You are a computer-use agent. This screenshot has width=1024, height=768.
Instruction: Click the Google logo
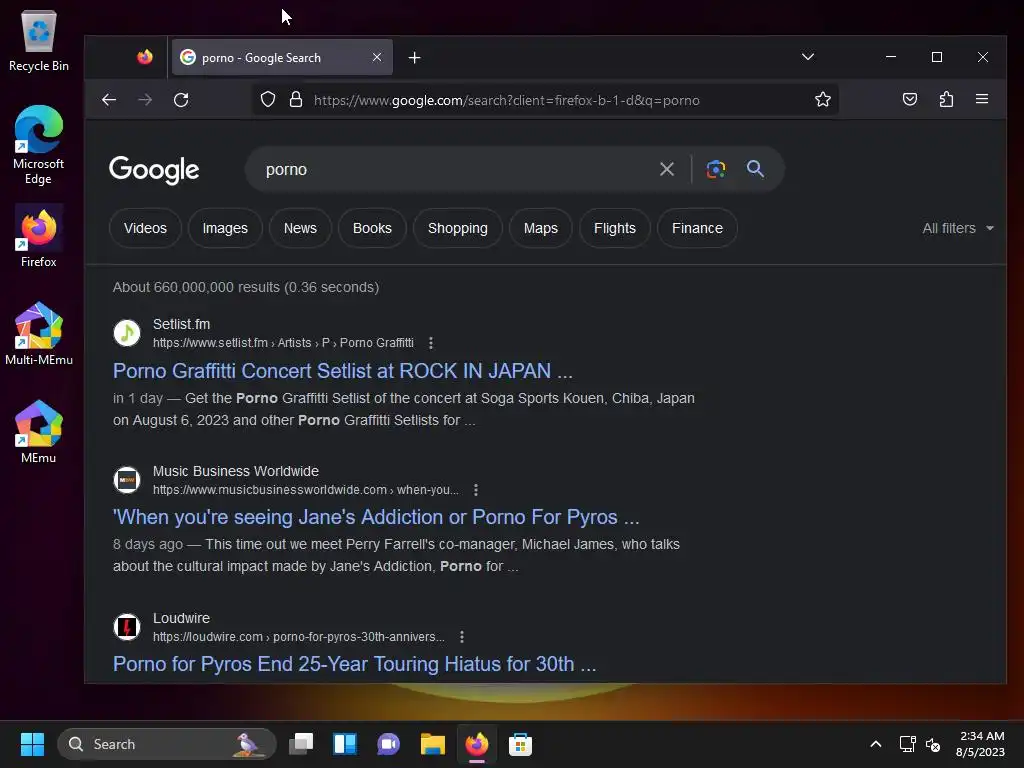pyautogui.click(x=154, y=170)
